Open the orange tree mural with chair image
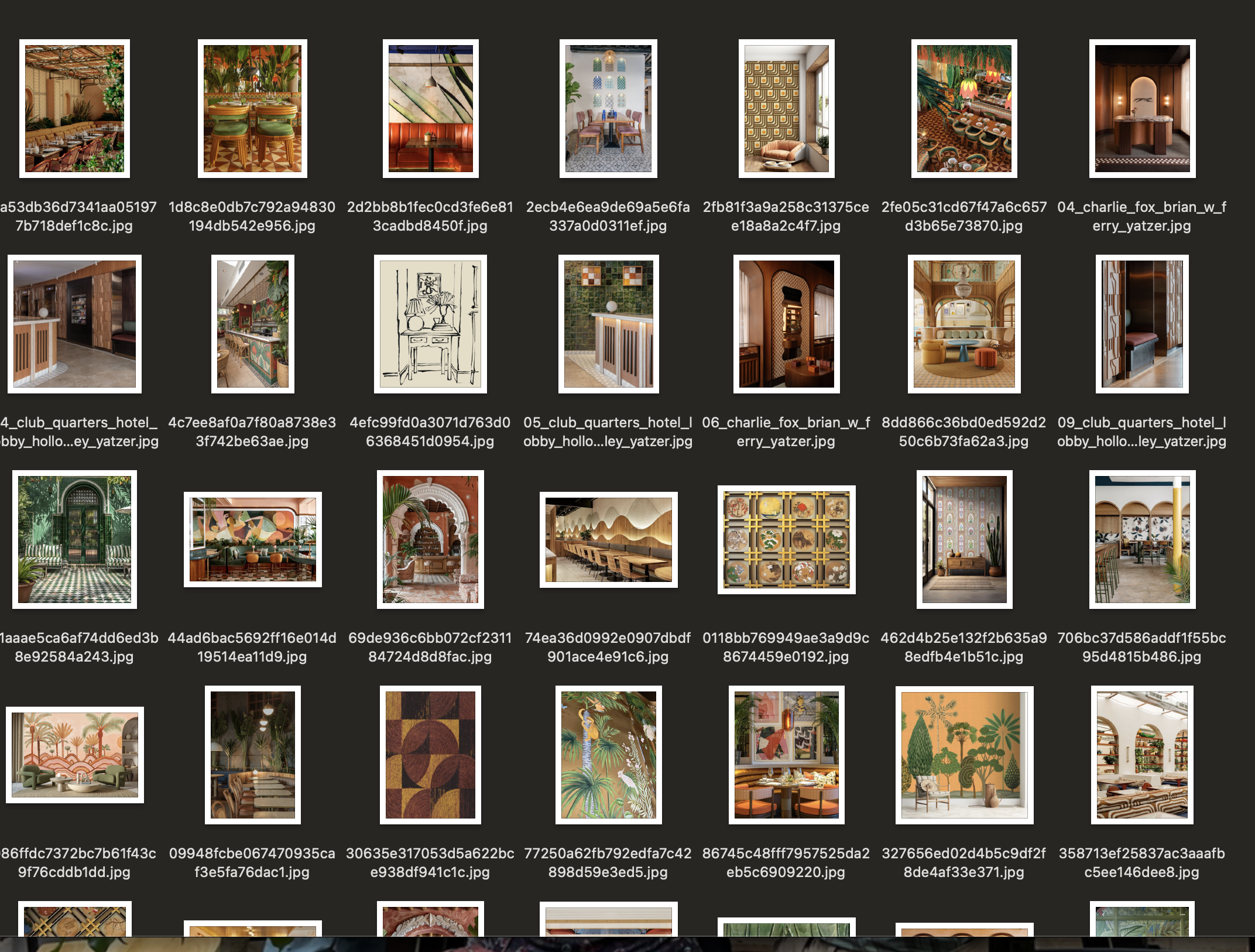Image resolution: width=1255 pixels, height=952 pixels. coord(964,755)
